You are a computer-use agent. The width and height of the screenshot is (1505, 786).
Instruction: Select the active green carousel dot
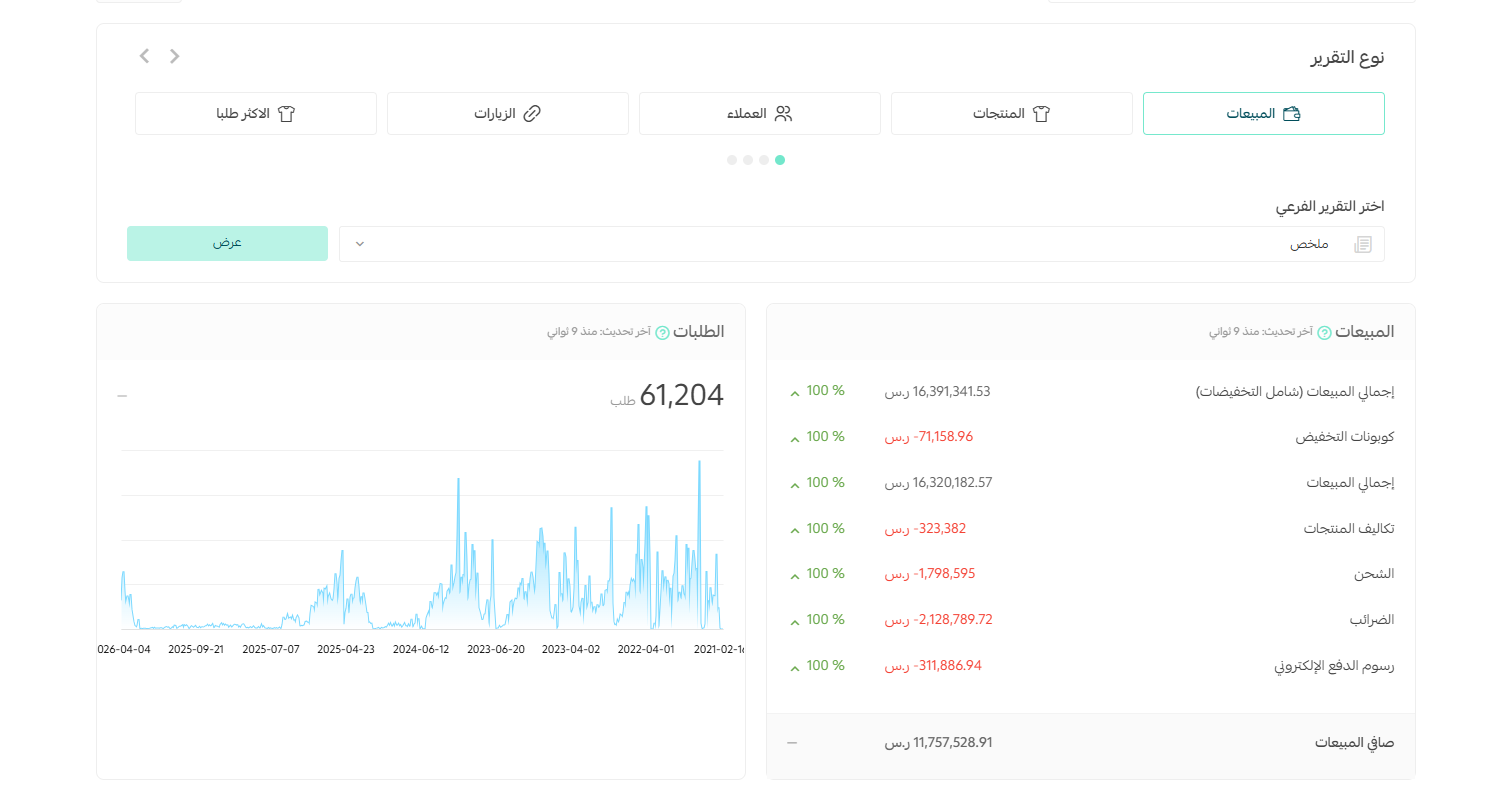tap(780, 160)
